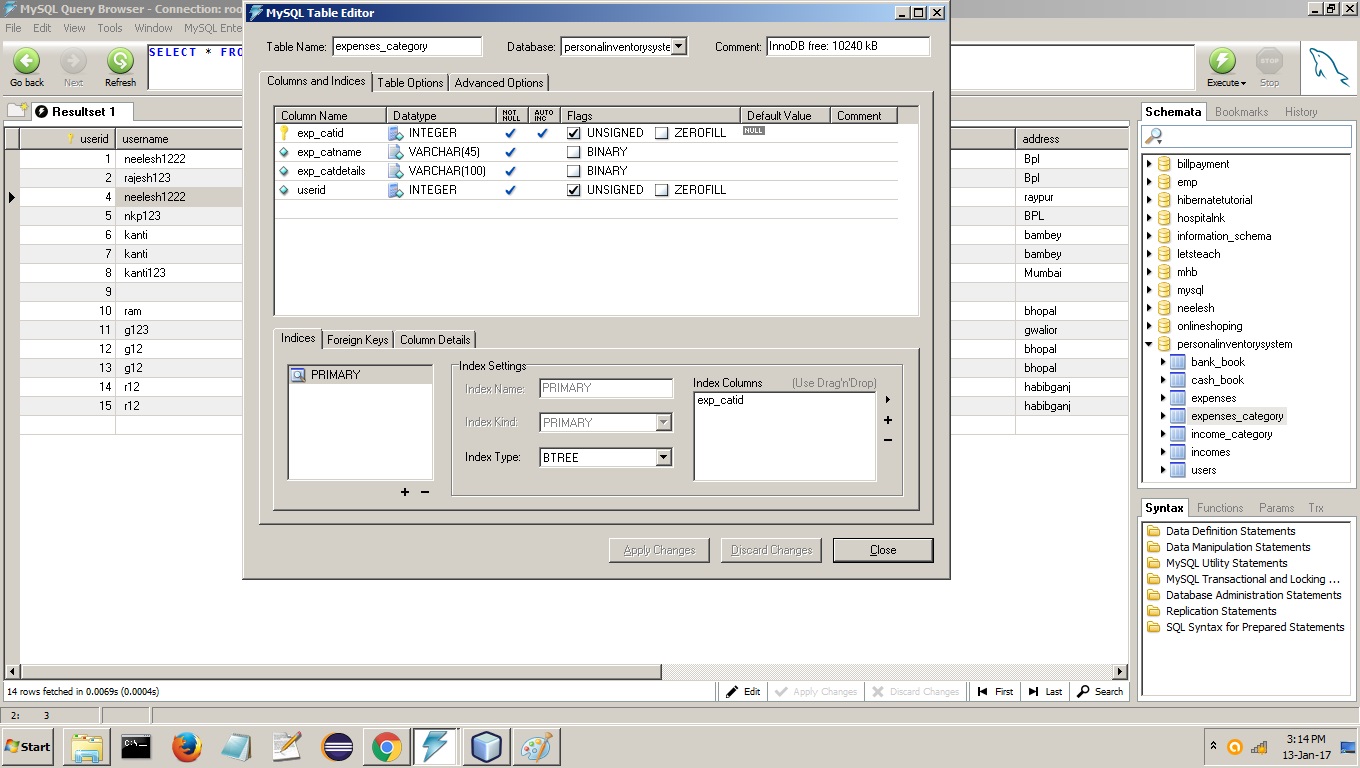Screen dimensions: 1360x768
Task: Delete index using minus below index list
Action: coord(425,492)
